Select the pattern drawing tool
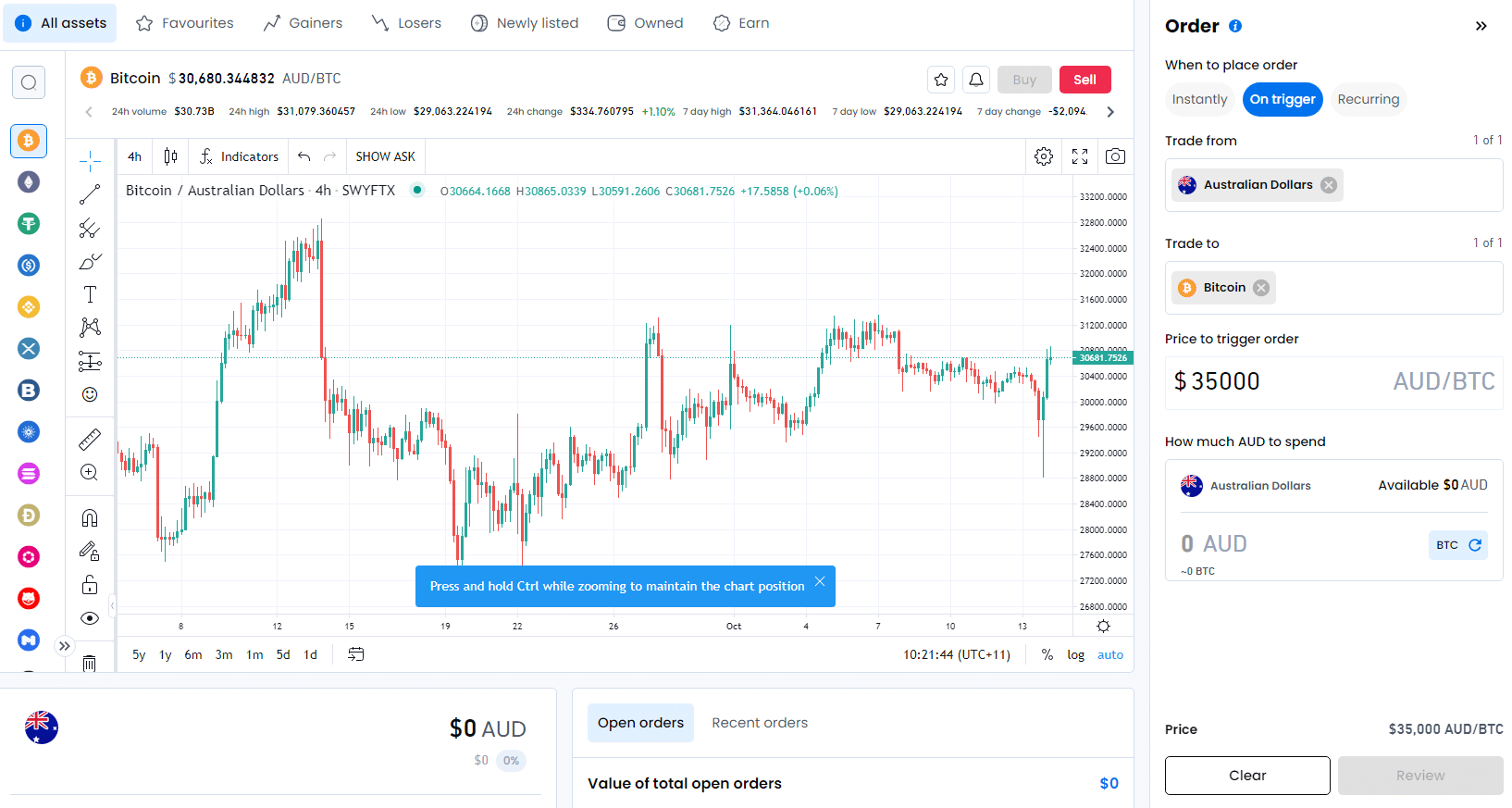 pos(90,328)
